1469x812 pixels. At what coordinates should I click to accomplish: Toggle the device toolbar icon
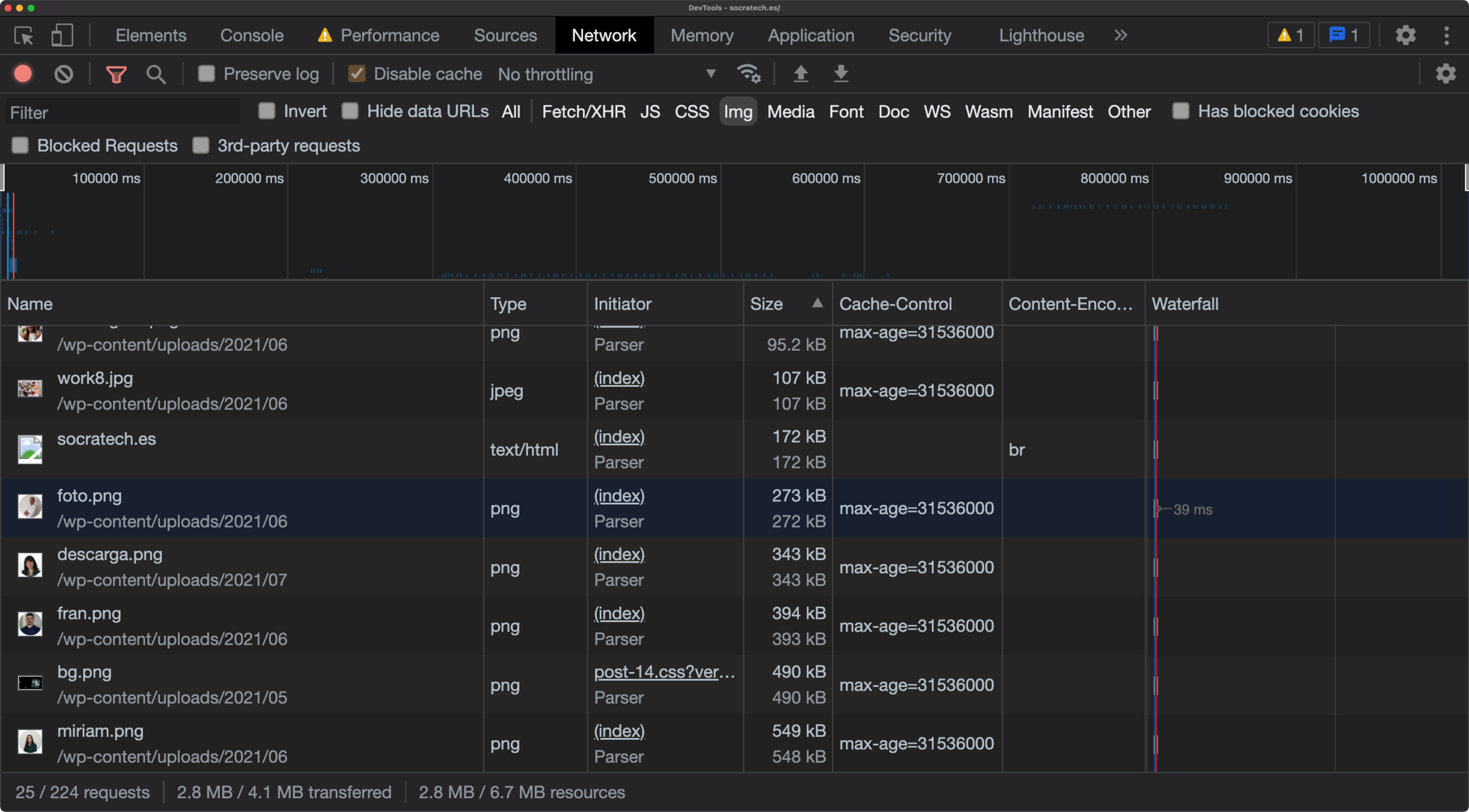pyautogui.click(x=61, y=36)
